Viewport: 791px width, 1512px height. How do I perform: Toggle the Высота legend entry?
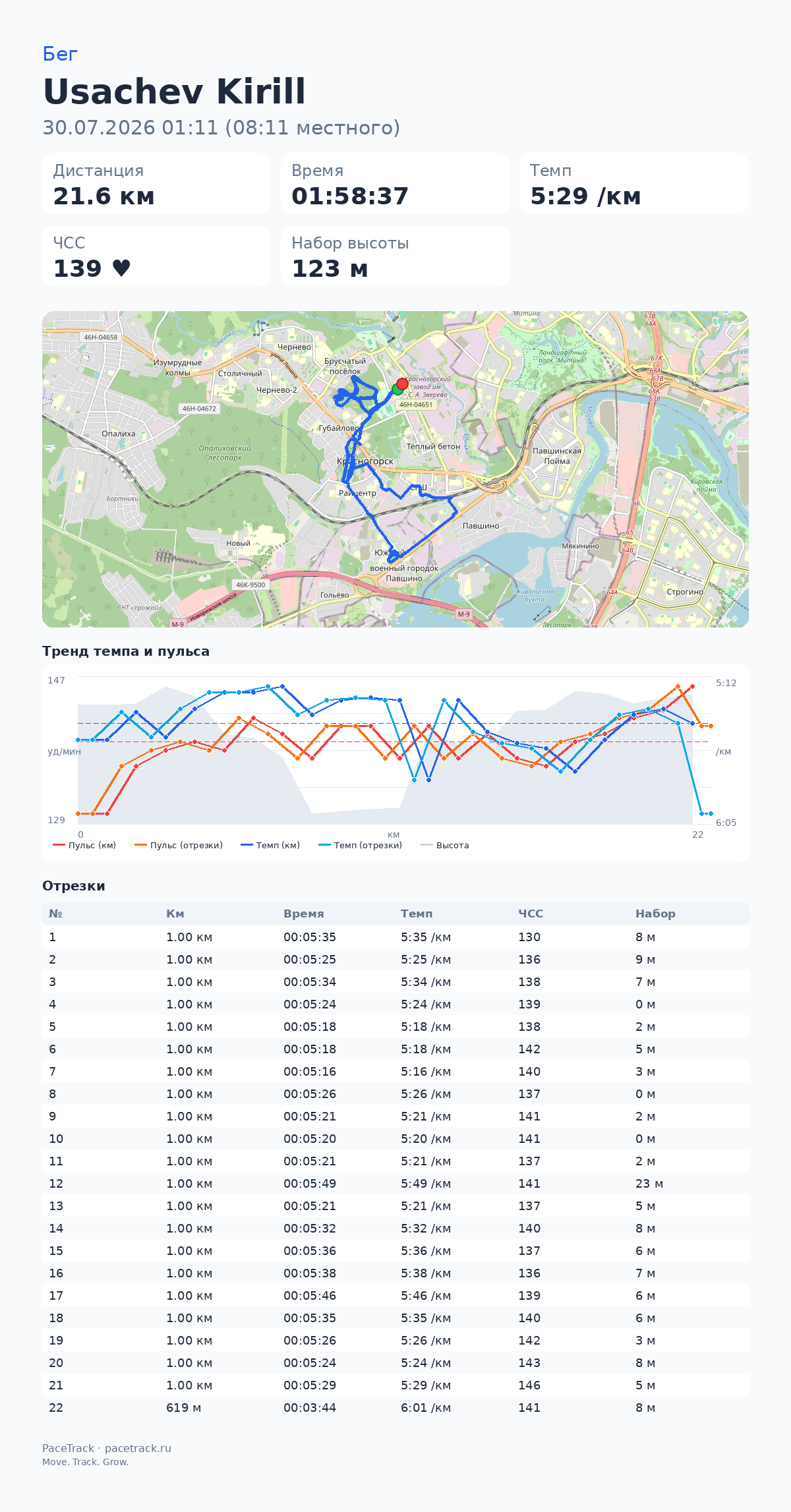[x=445, y=845]
